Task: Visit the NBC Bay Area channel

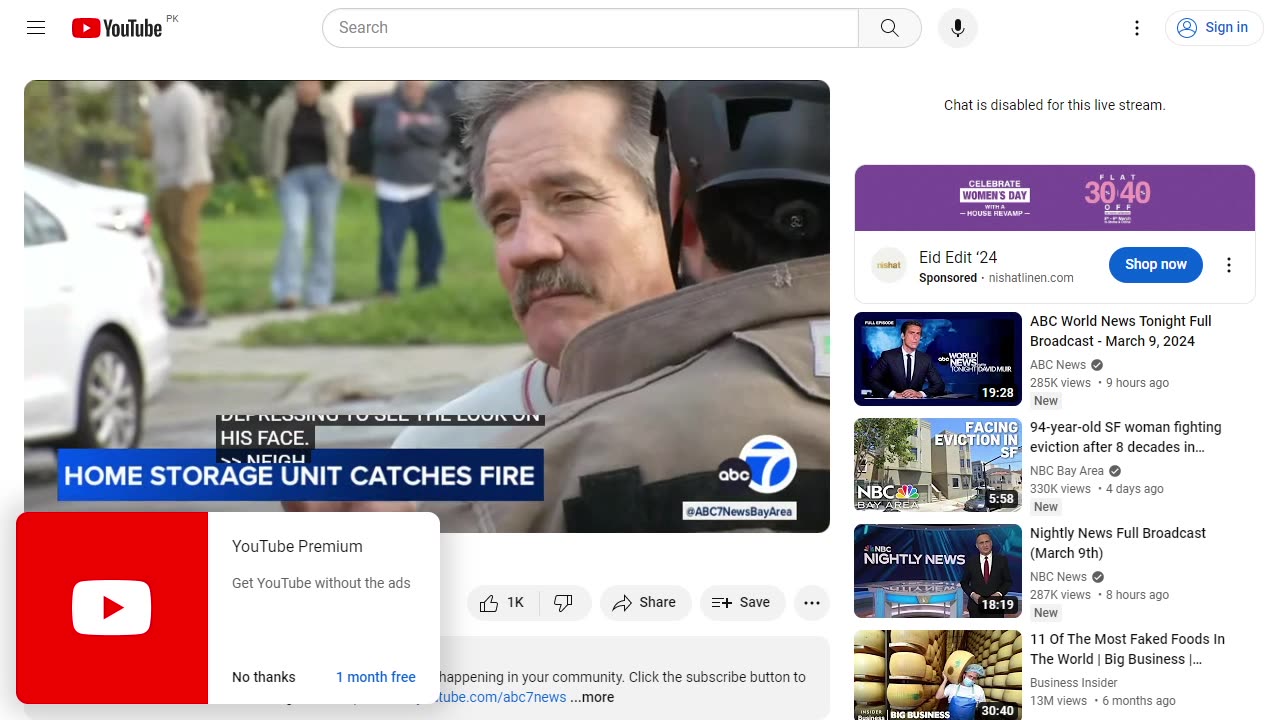Action: tap(1067, 471)
